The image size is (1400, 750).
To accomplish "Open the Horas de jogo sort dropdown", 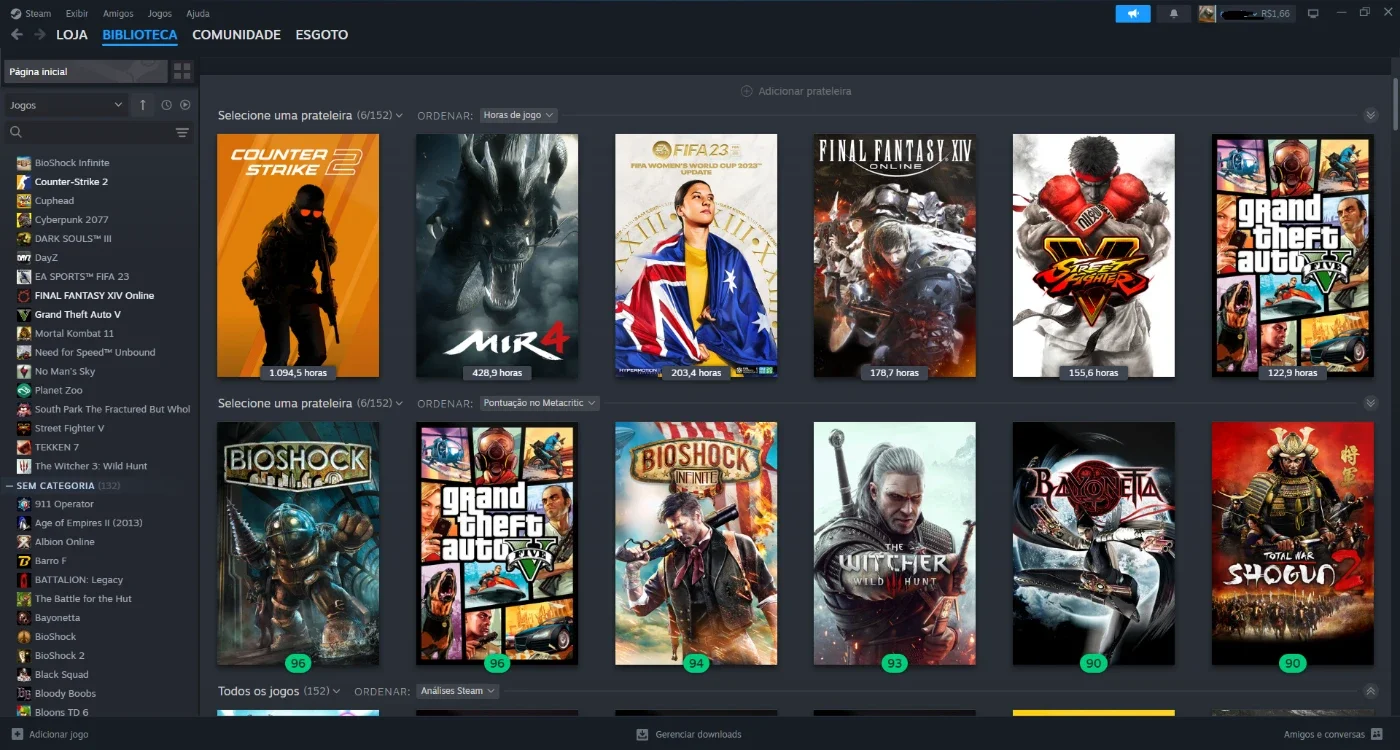I will pyautogui.click(x=518, y=115).
